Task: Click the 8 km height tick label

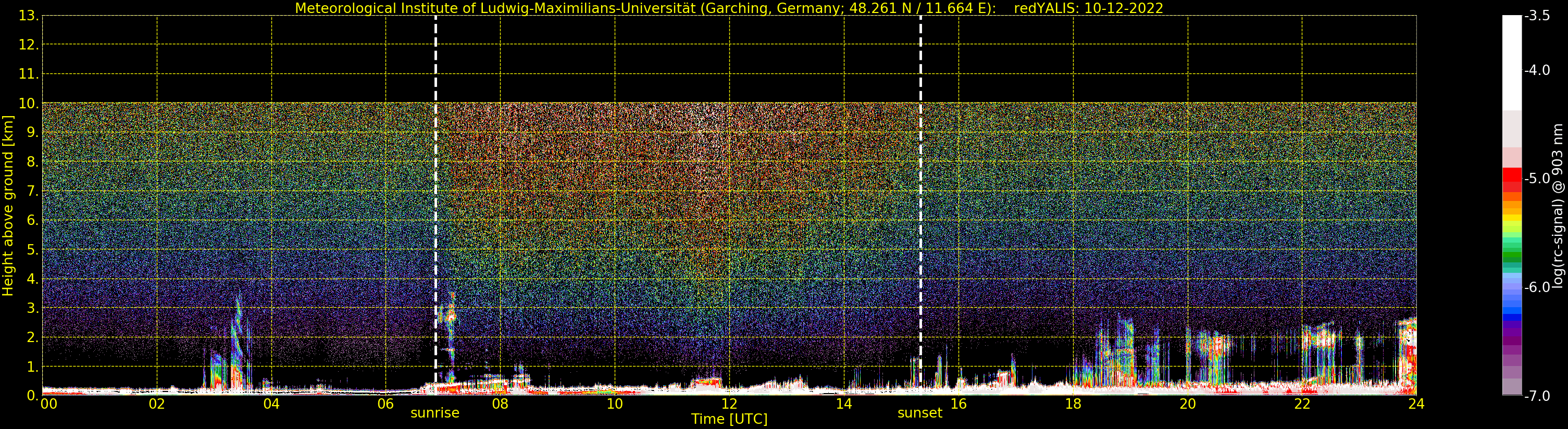Action: pos(32,162)
